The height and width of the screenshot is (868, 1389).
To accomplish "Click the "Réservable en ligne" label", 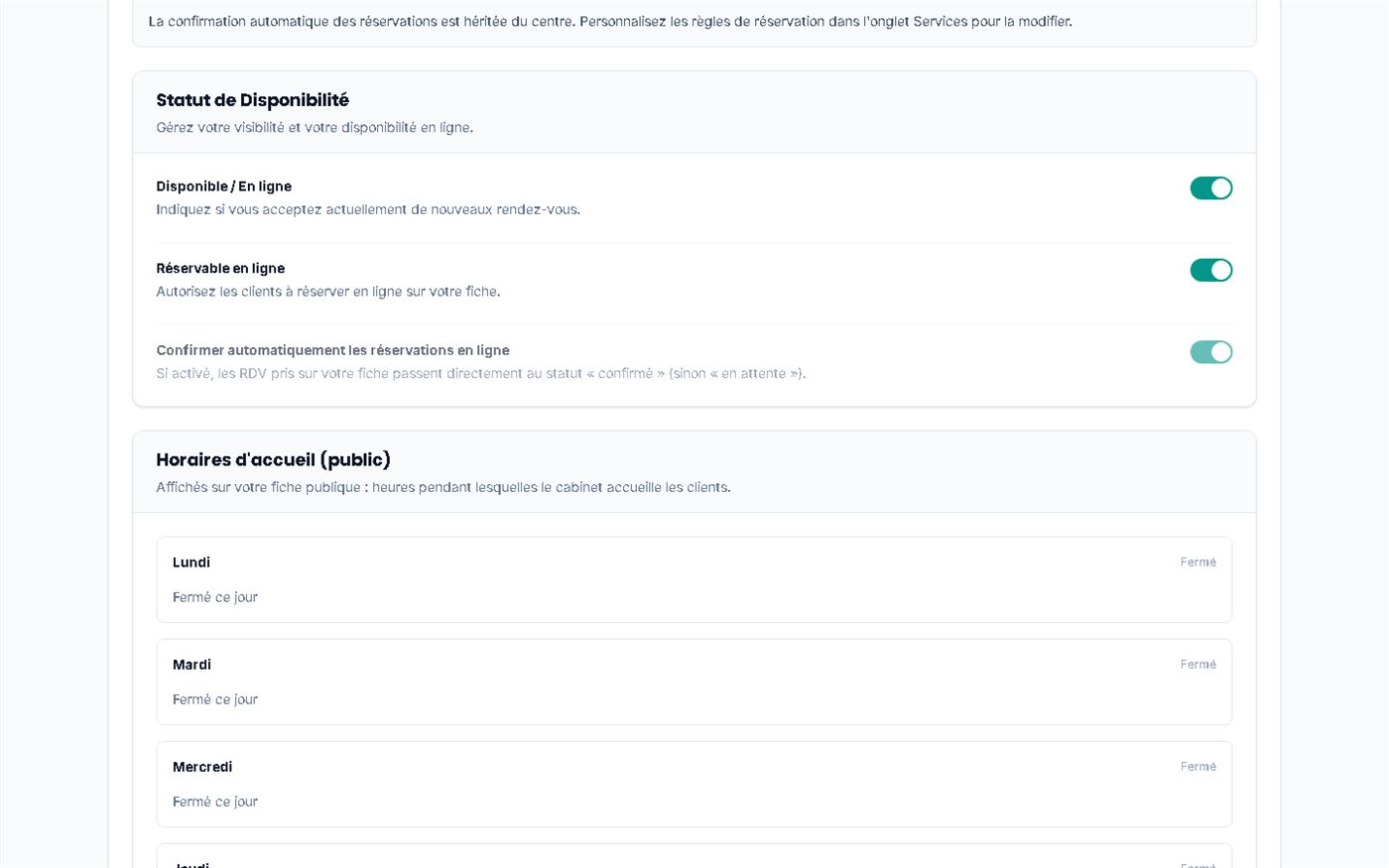I will (220, 269).
